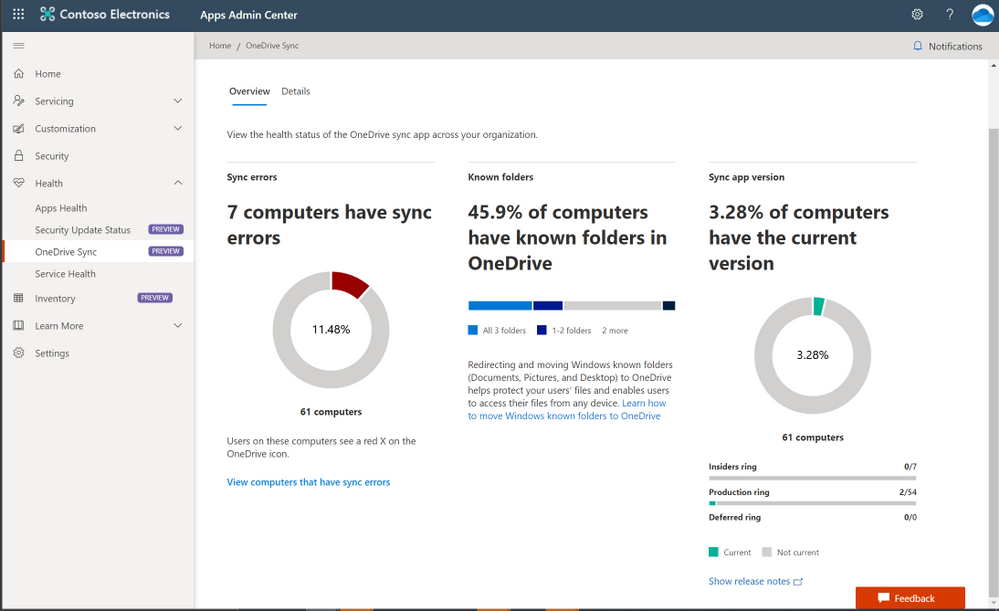
Task: Expand the Servicing menu chevron
Action: [178, 101]
